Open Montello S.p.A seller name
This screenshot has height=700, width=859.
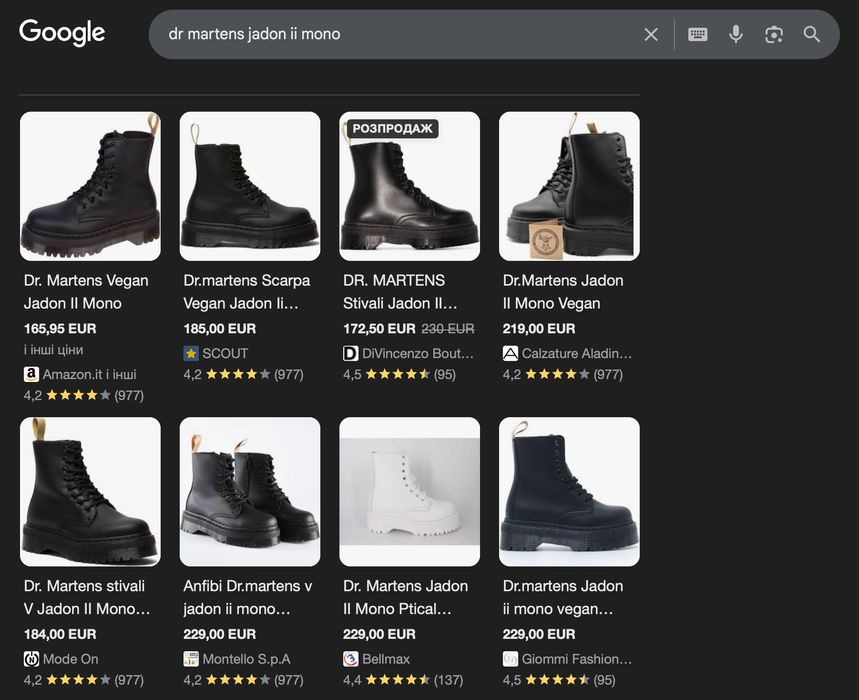[247, 659]
